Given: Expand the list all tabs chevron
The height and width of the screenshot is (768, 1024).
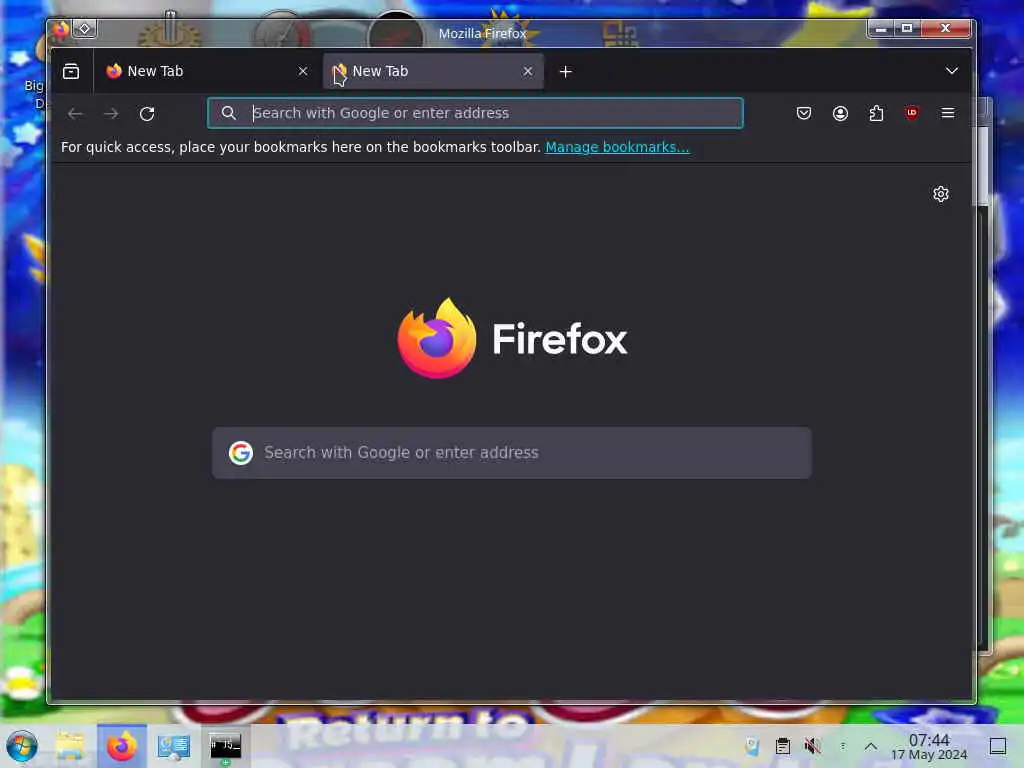Looking at the screenshot, I should [x=952, y=71].
